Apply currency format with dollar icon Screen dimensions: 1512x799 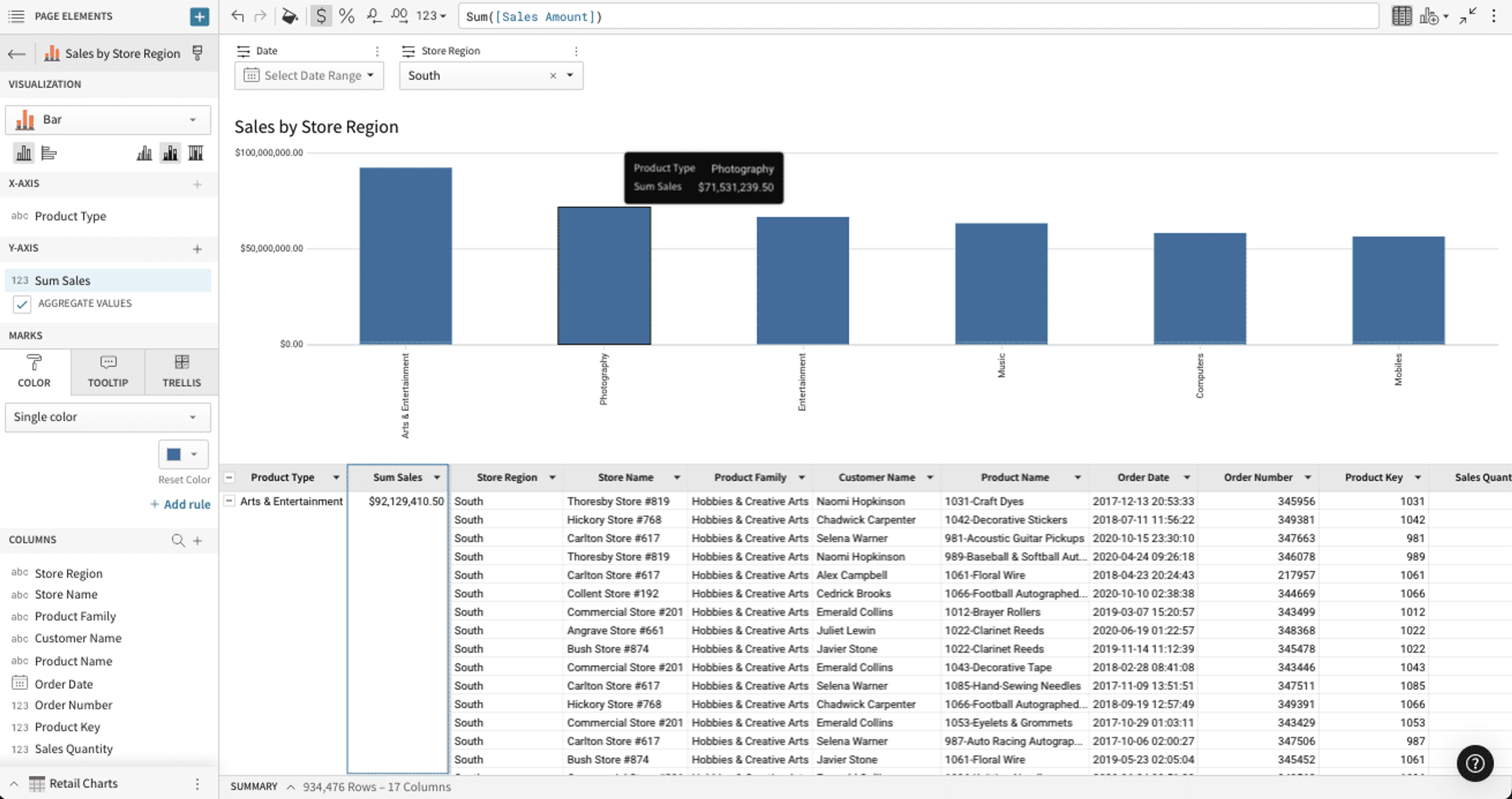321,16
